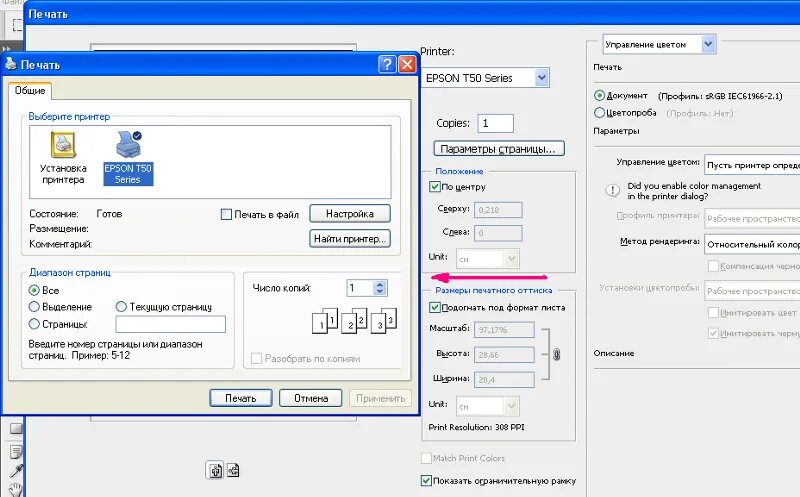This screenshot has height=497, width=800.
Task: Click the help question mark button
Action: 387,64
